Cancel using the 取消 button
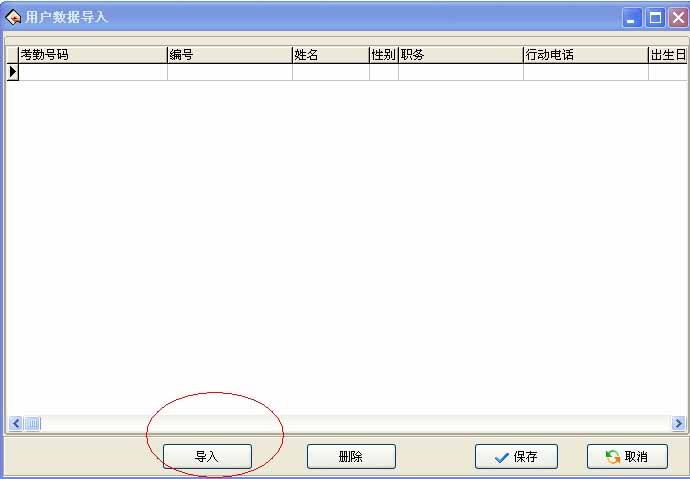Image resolution: width=690 pixels, height=479 pixels. [627, 456]
